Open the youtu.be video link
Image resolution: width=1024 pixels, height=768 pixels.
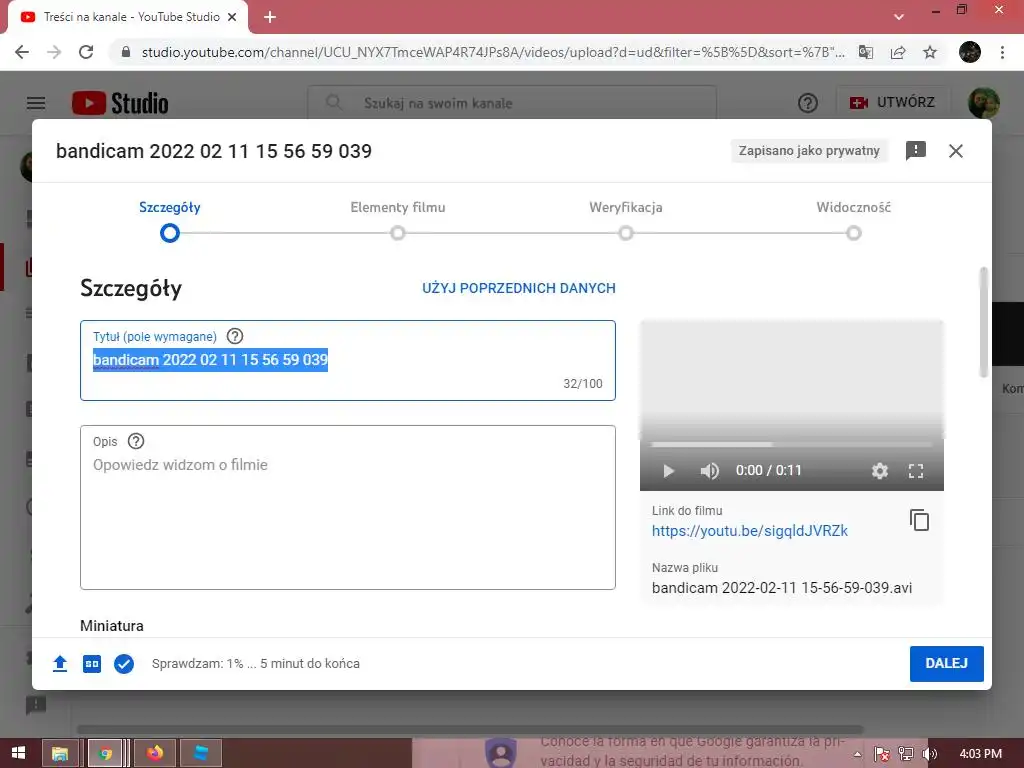(750, 531)
